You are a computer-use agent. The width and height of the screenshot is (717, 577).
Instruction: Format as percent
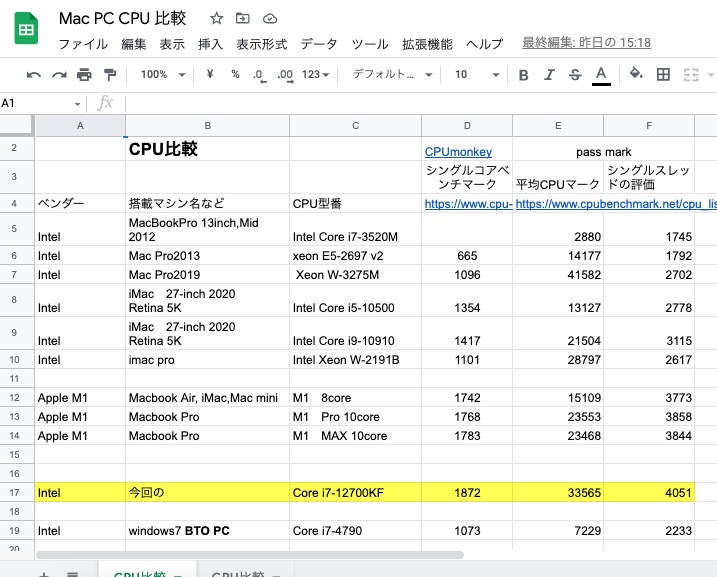235,74
